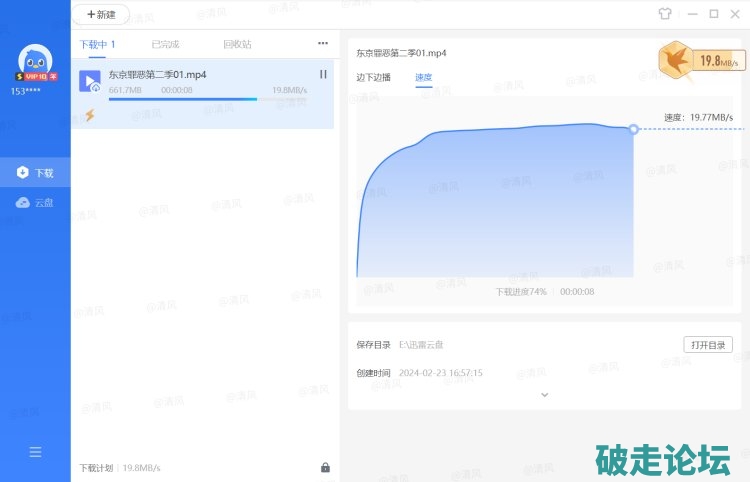
Task: Open the 回收站 recycle bin tab
Action: tap(237, 44)
